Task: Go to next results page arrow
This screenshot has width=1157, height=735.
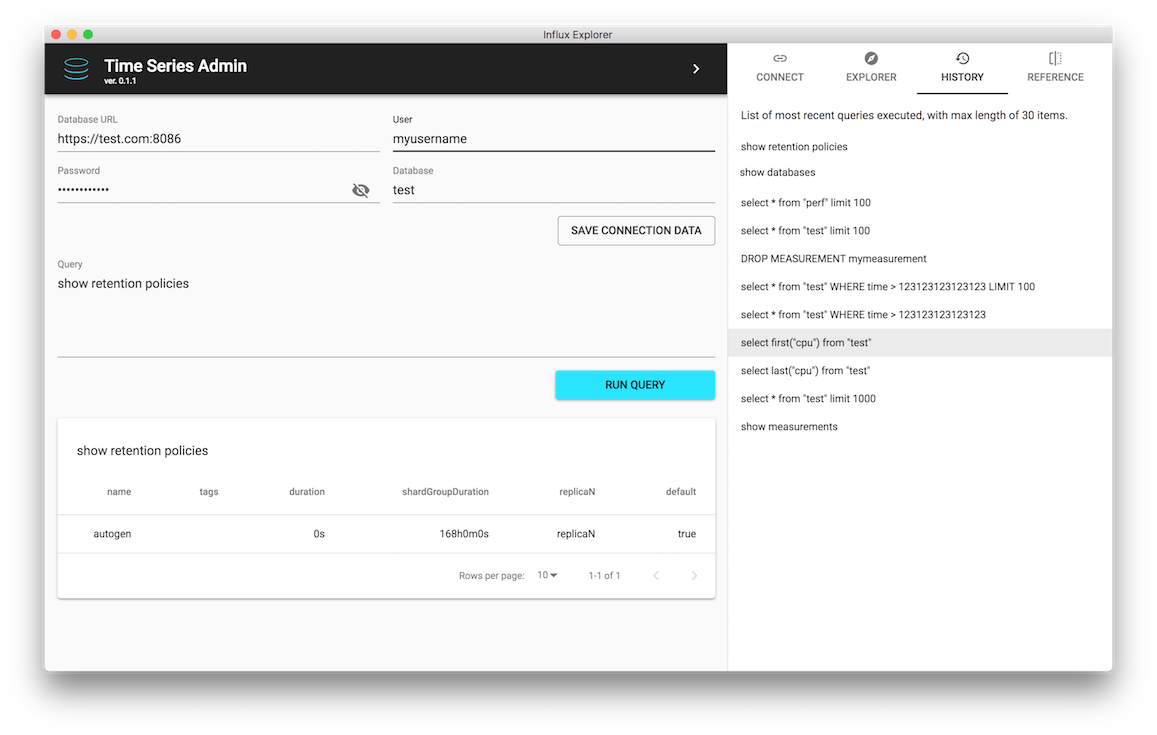Action: click(x=694, y=576)
